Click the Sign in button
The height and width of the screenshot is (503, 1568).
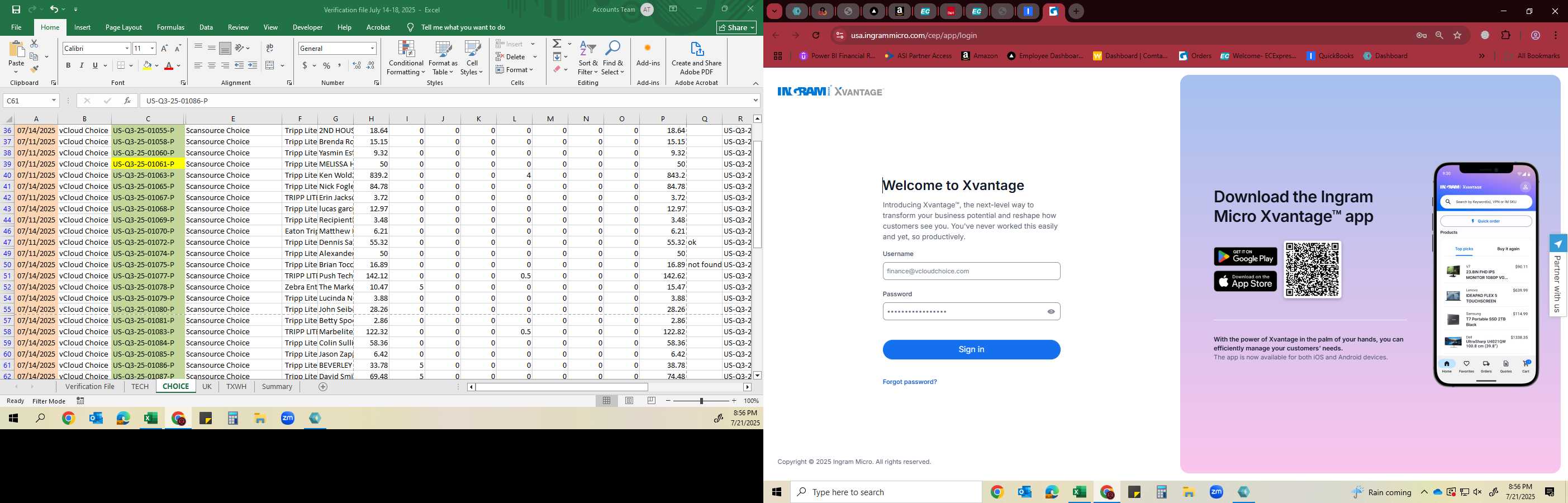click(x=971, y=349)
